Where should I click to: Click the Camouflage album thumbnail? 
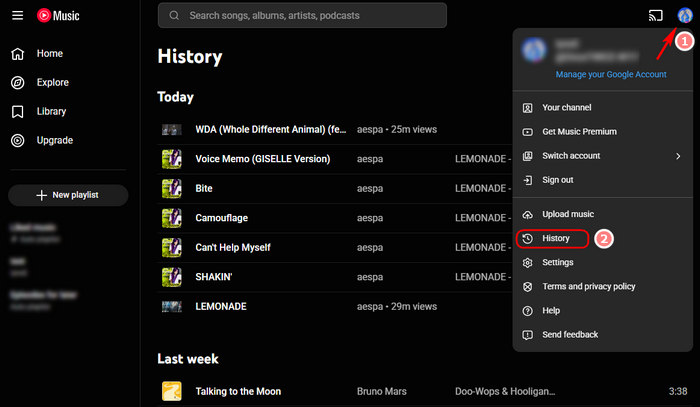point(171,218)
